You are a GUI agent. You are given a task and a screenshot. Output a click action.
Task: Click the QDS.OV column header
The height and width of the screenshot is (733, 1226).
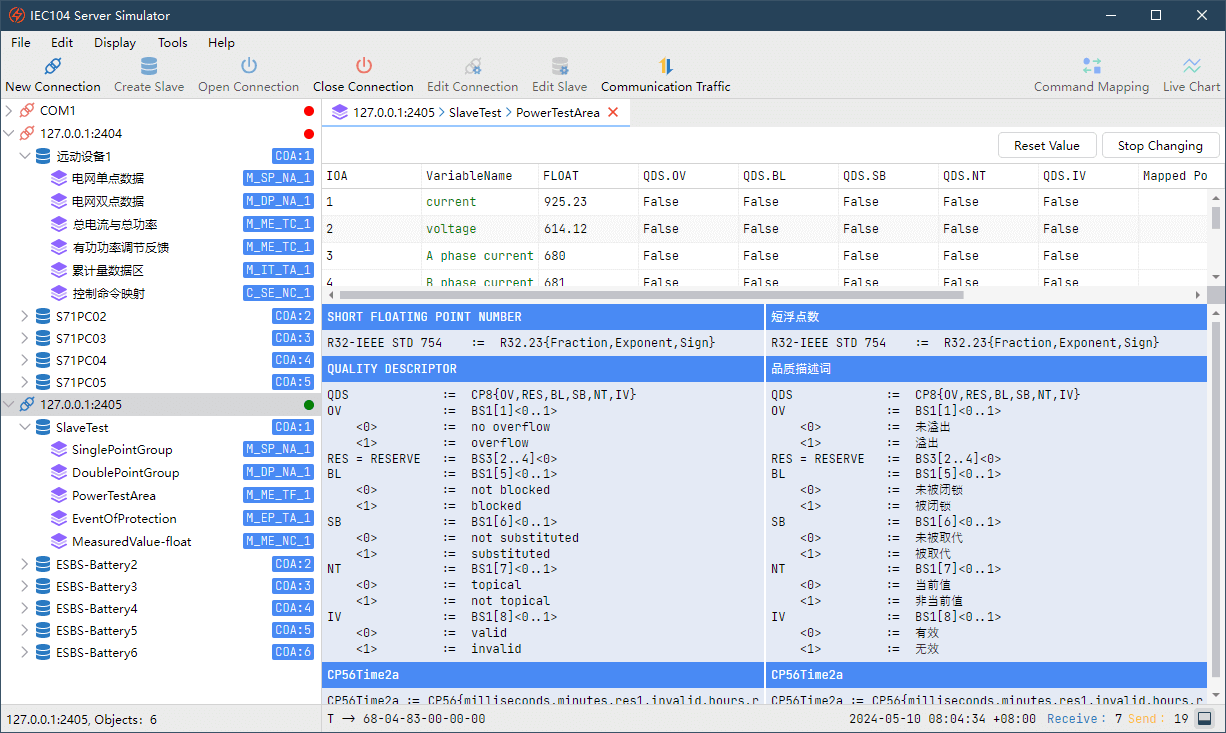pos(688,176)
